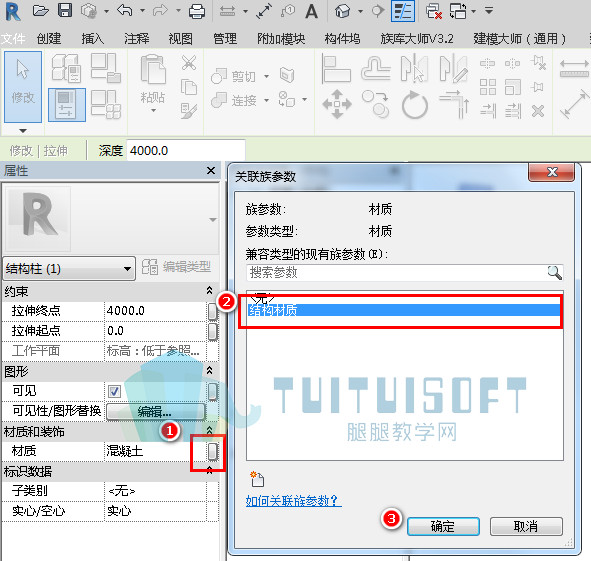Select the Text tool icon (A)

[x=311, y=11]
